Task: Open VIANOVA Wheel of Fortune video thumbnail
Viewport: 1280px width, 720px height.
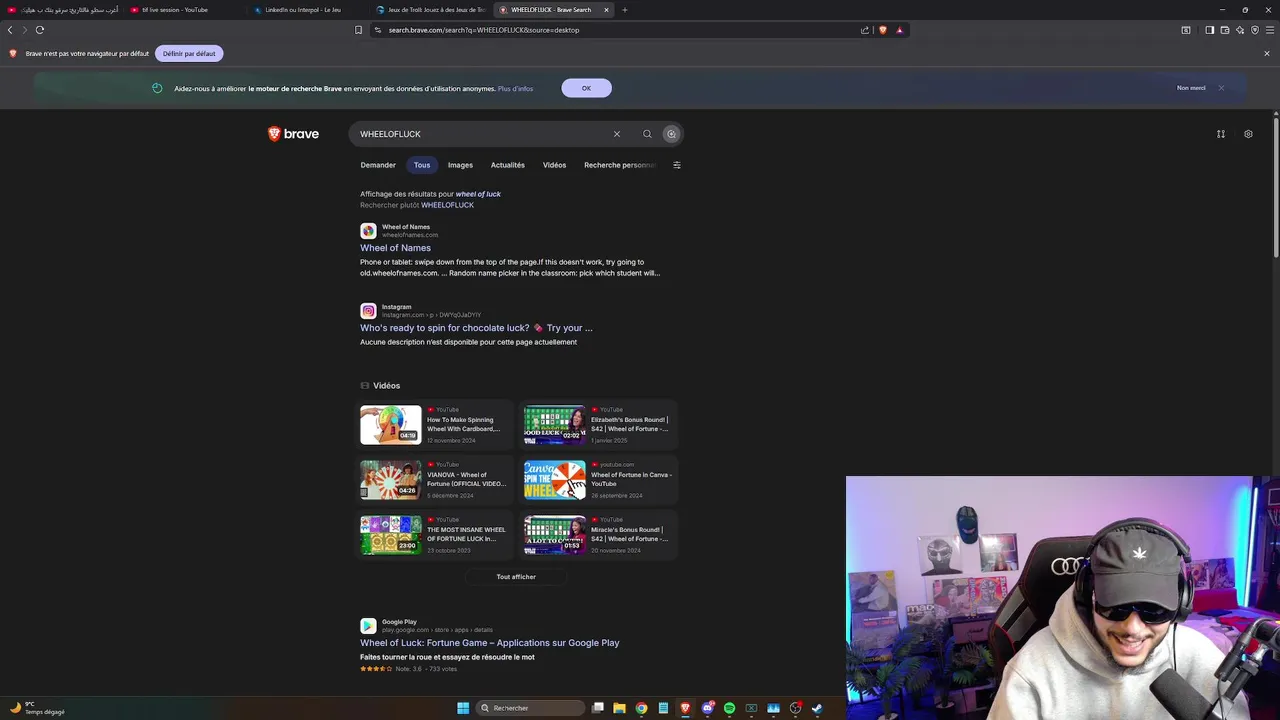Action: click(391, 480)
